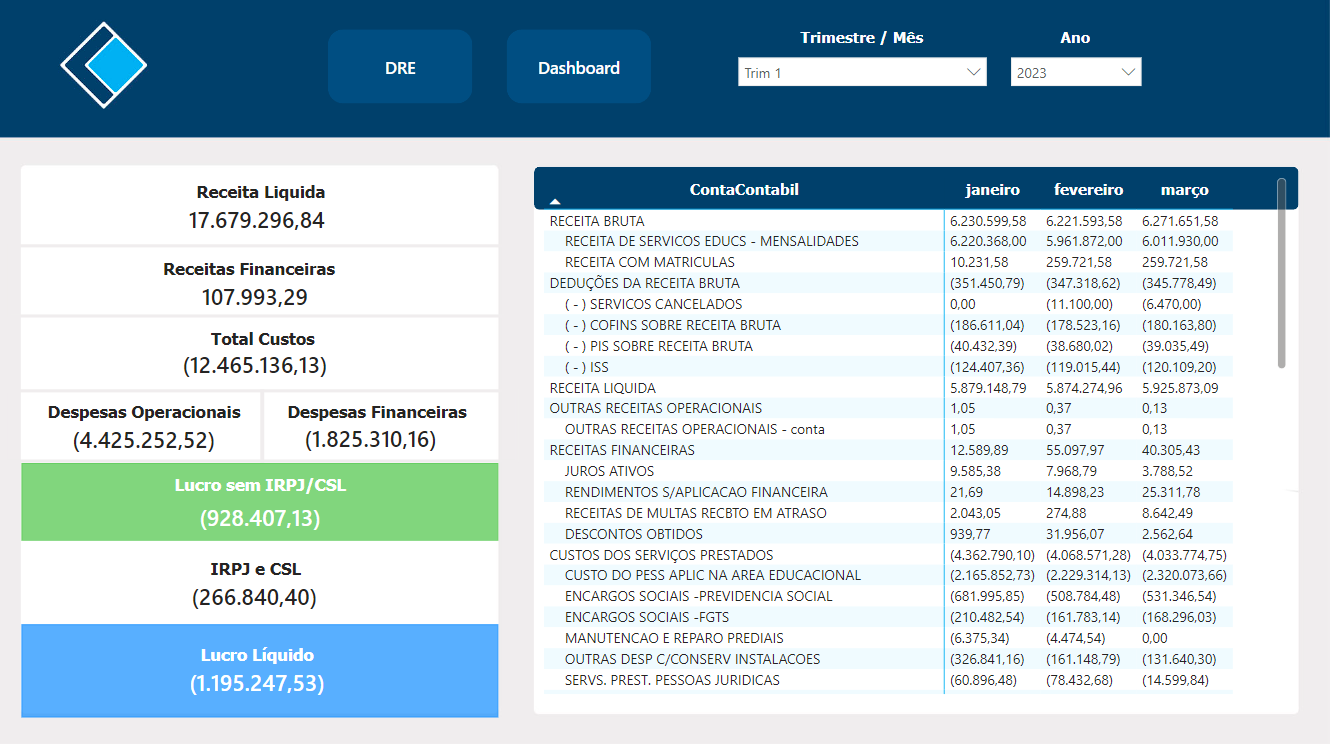
Task: Expand the Trimestre / Mês dropdown
Action: pyautogui.click(x=862, y=72)
